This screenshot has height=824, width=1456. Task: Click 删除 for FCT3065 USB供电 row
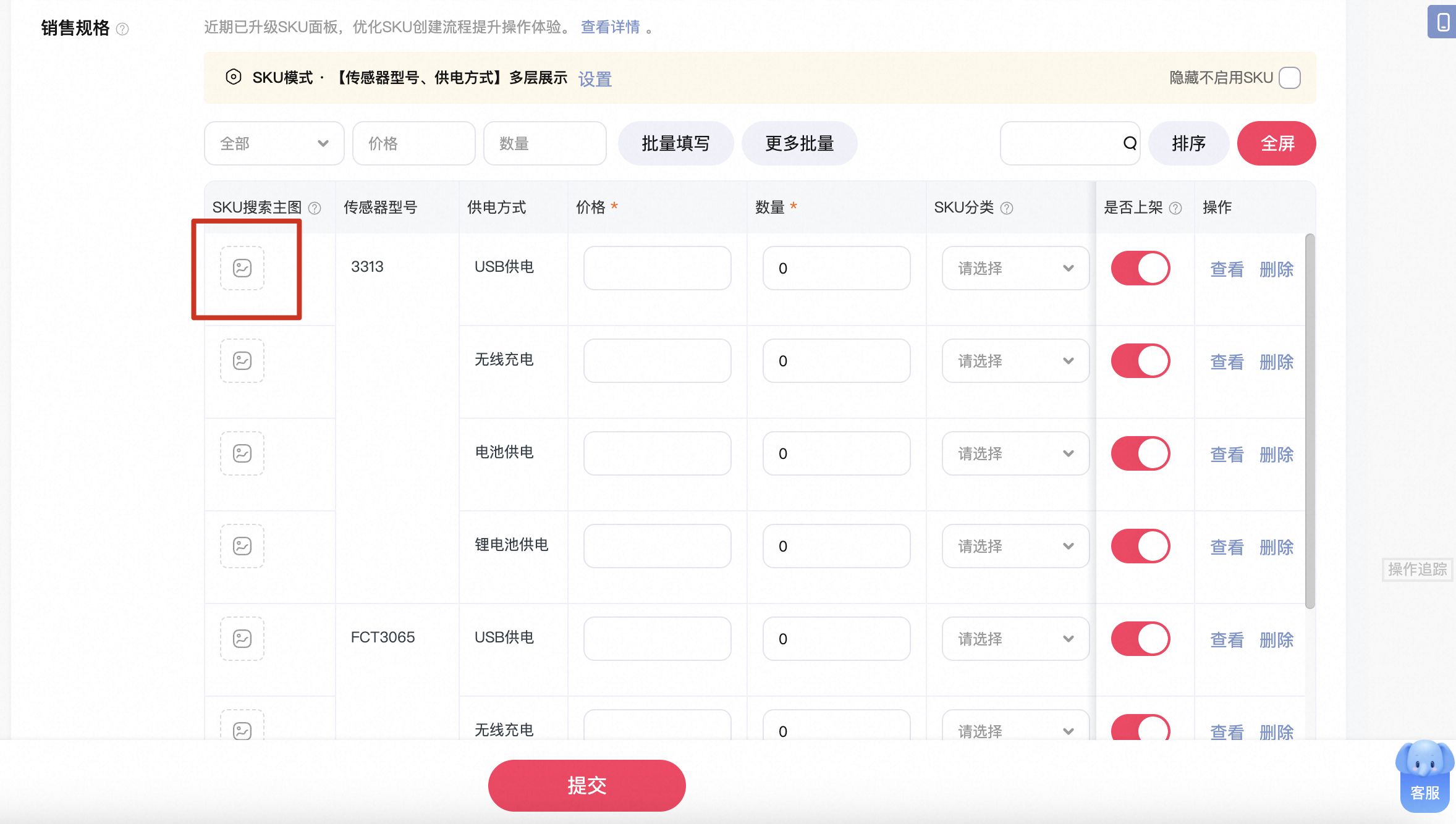click(x=1276, y=640)
